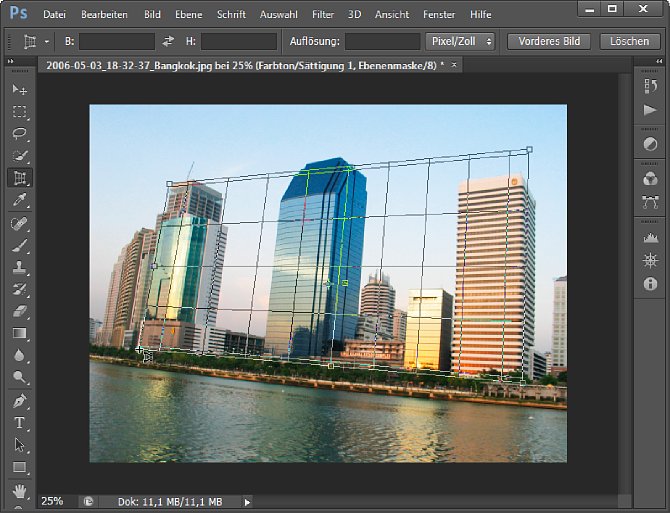
Task: Select the Move tool
Action: coord(19,90)
